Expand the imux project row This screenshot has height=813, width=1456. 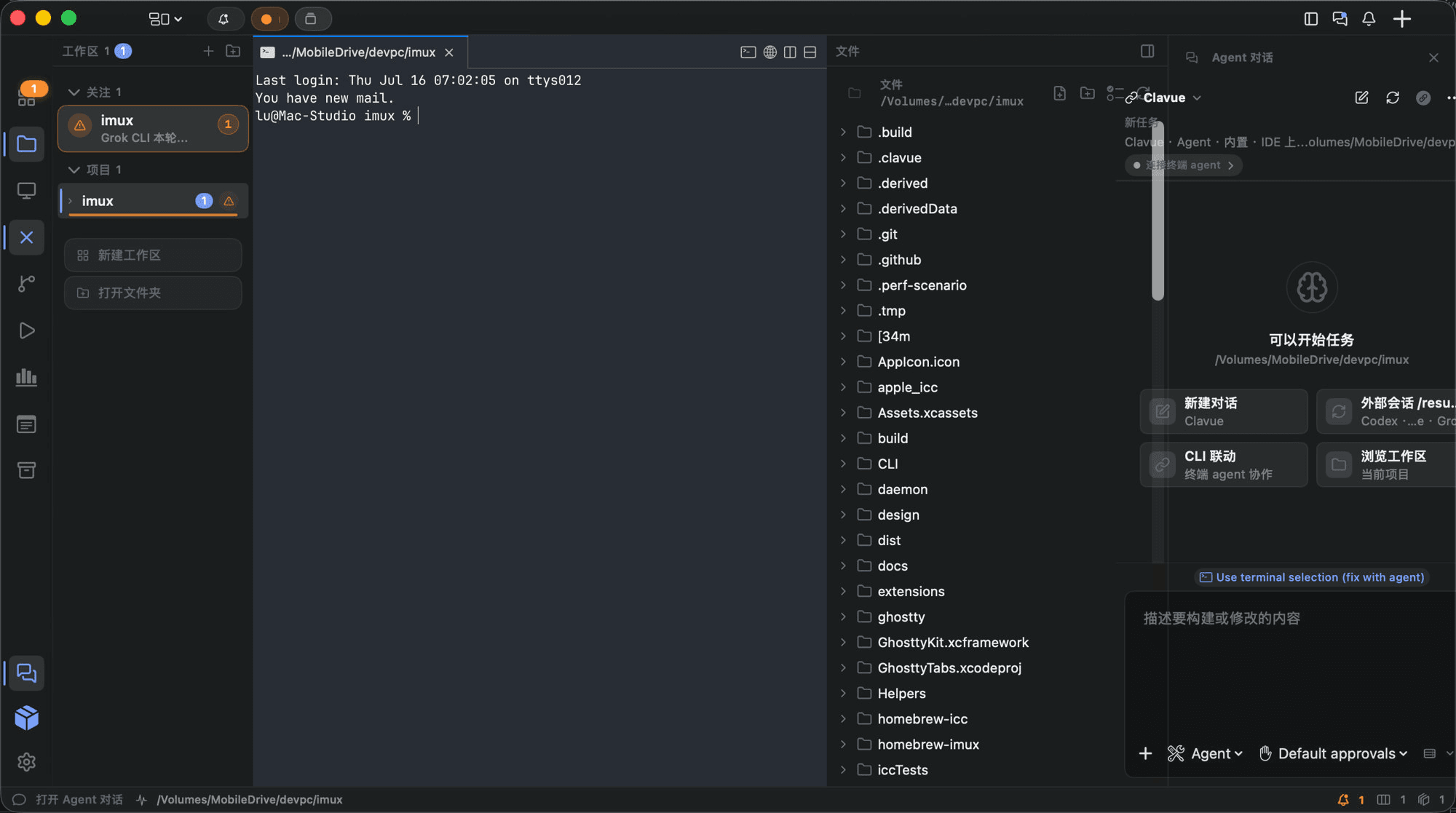pyautogui.click(x=71, y=201)
